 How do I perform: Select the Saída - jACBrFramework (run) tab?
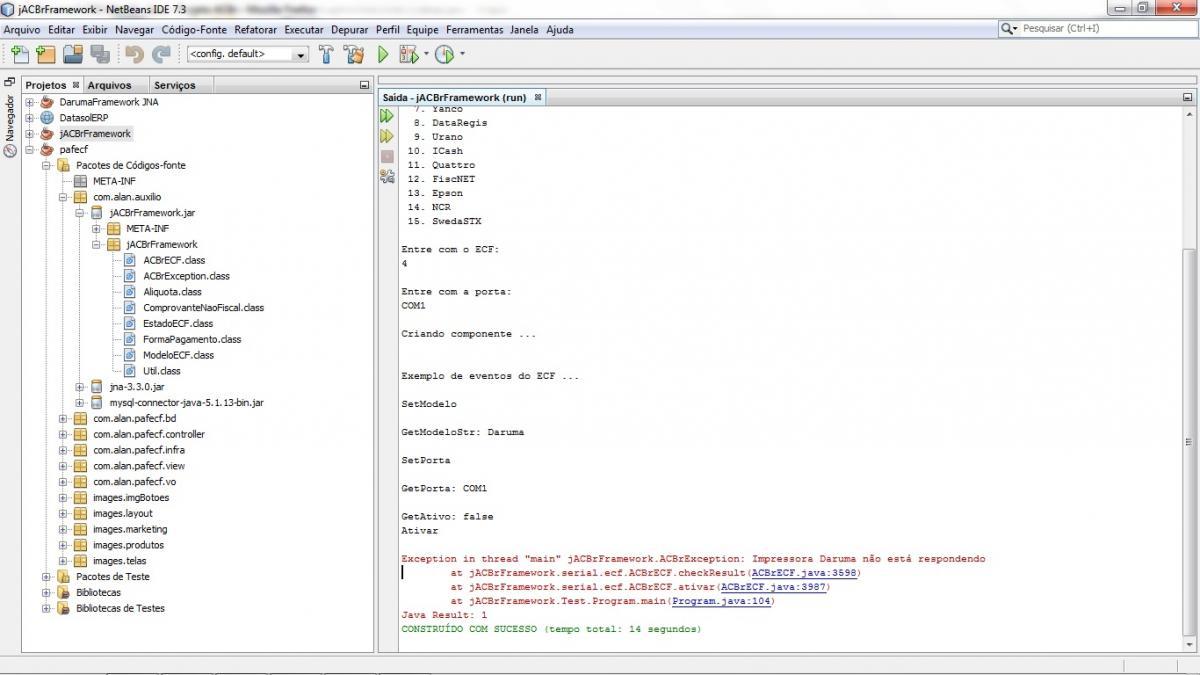[454, 97]
